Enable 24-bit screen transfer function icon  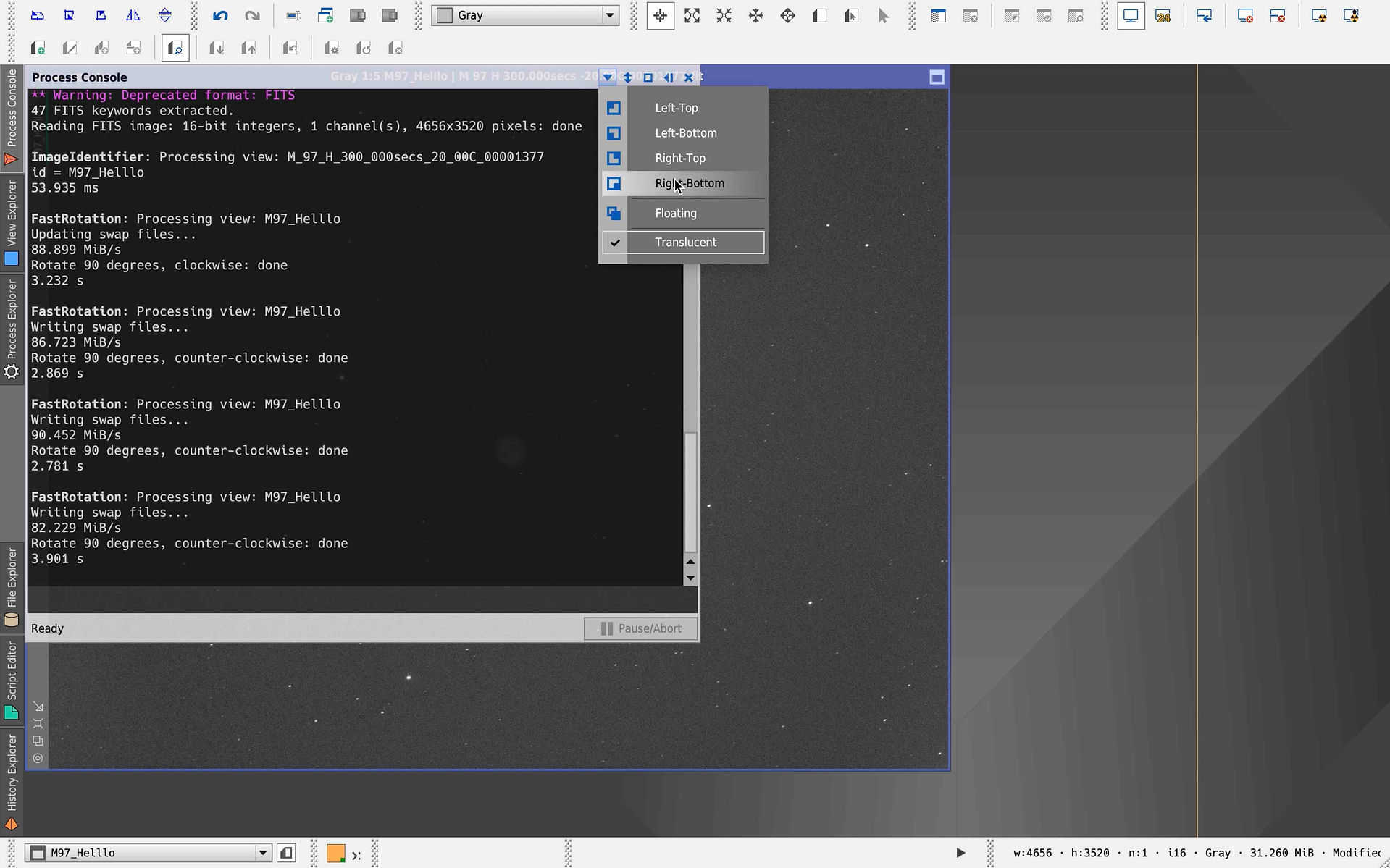1163,15
